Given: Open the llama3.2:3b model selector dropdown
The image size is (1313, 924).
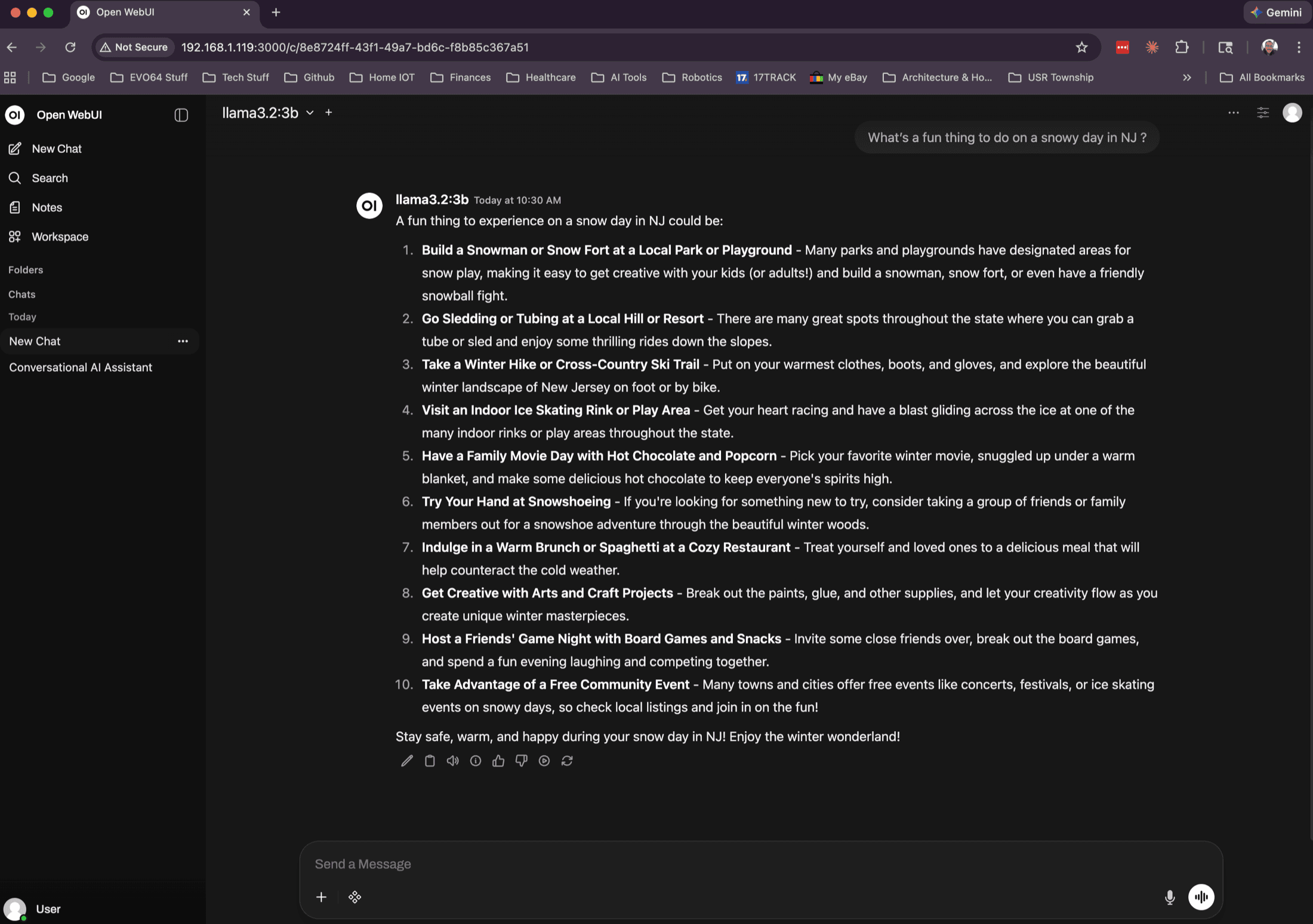Looking at the screenshot, I should pos(268,112).
